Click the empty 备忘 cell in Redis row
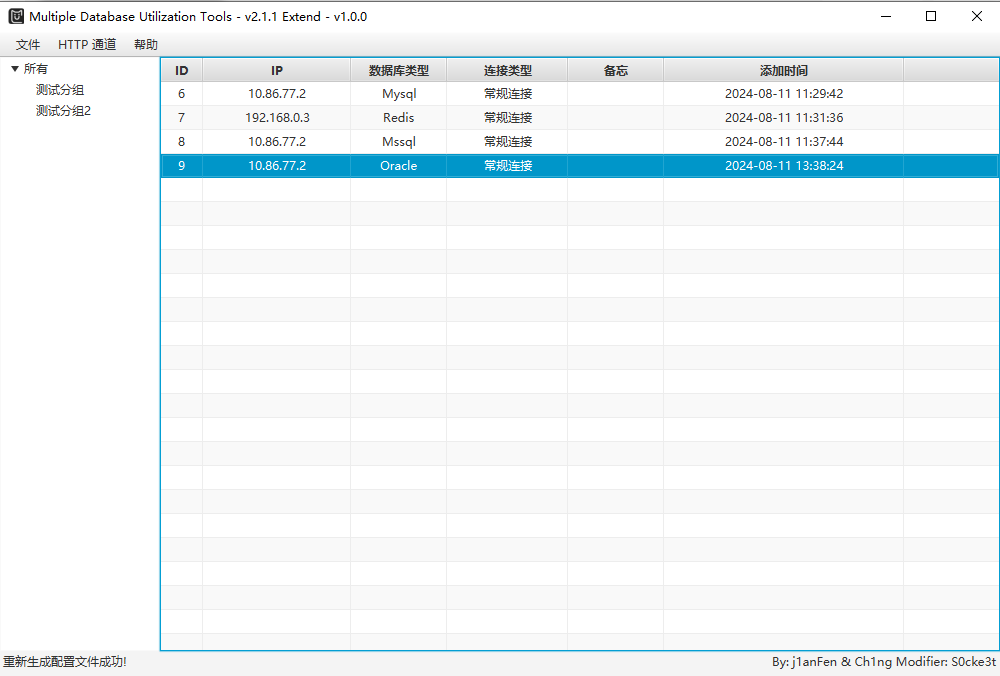Viewport: 1000px width, 676px height. (615, 118)
